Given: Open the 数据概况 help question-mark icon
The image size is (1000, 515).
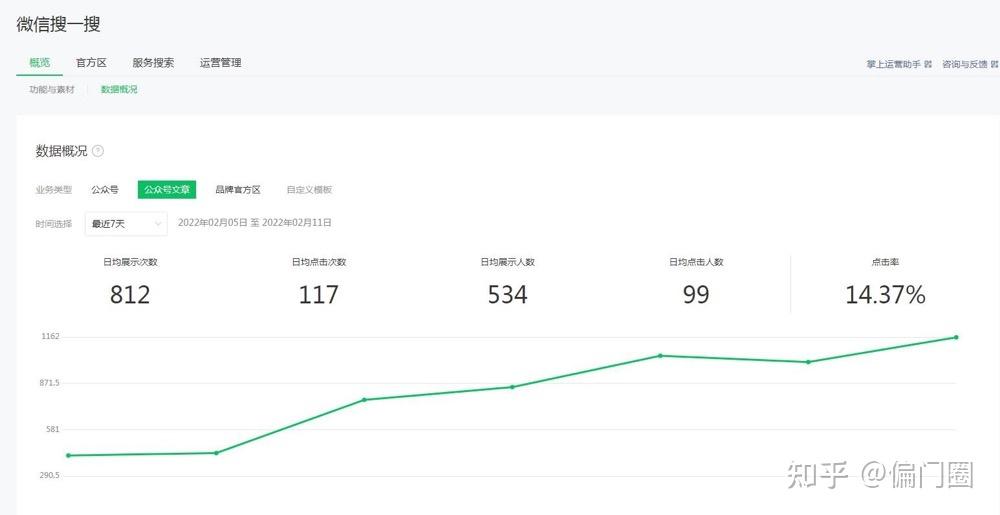Looking at the screenshot, I should click(98, 151).
